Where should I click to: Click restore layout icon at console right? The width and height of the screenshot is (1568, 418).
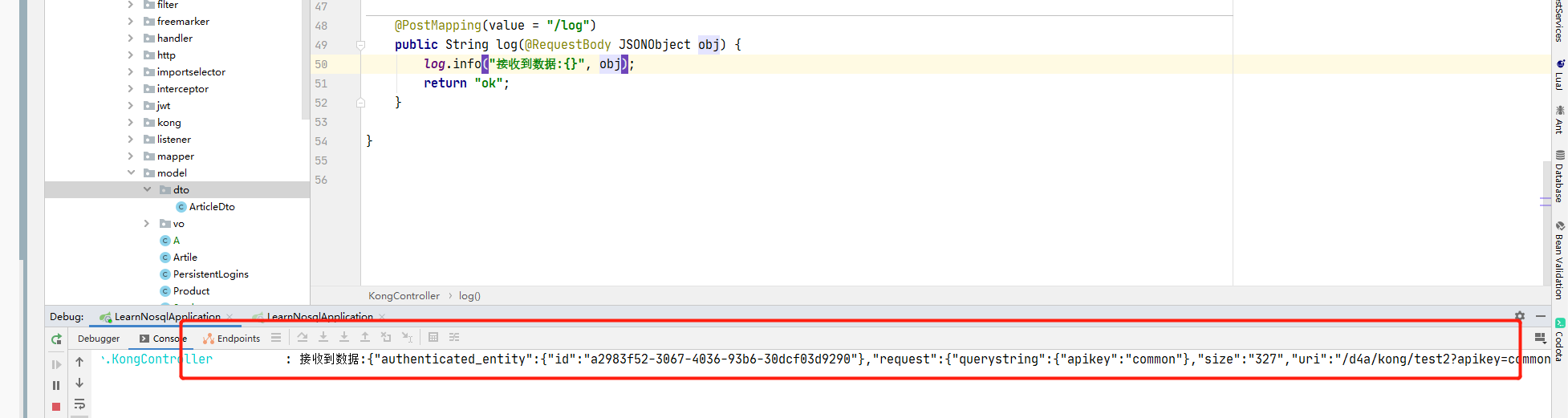click(1540, 338)
